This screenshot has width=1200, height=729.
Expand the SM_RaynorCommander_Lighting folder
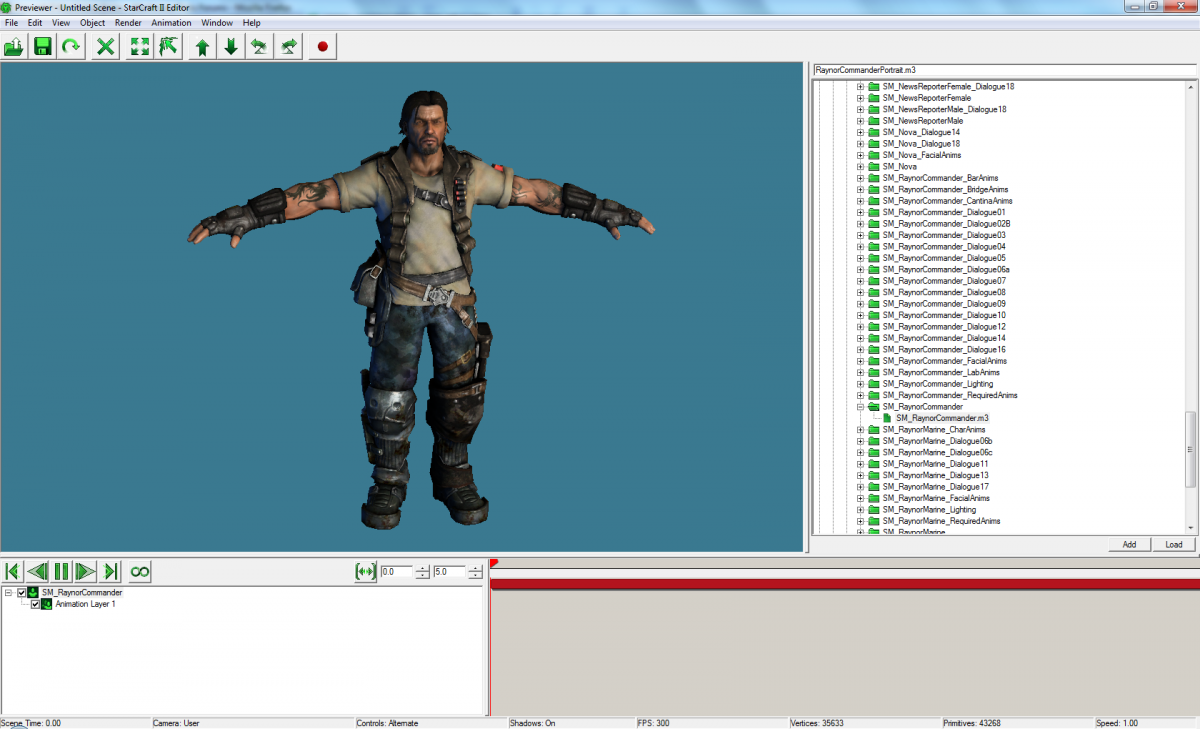pos(860,384)
